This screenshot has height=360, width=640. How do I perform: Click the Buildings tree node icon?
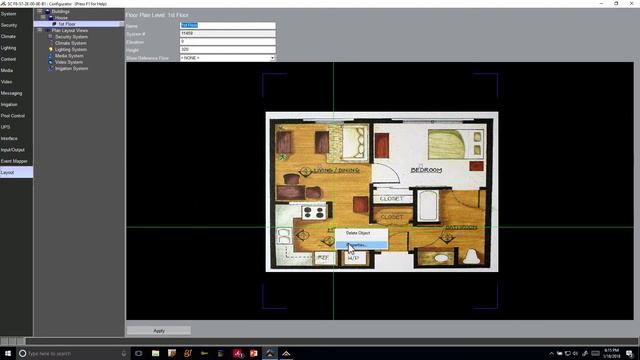coord(47,11)
